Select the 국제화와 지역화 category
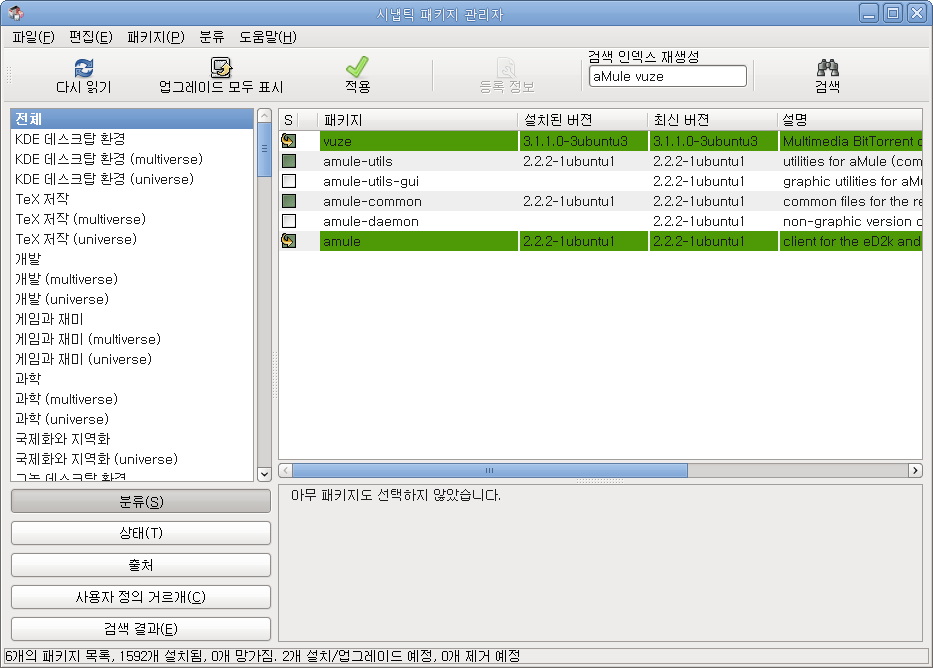Screen dimensions: 933x668 (132, 439)
